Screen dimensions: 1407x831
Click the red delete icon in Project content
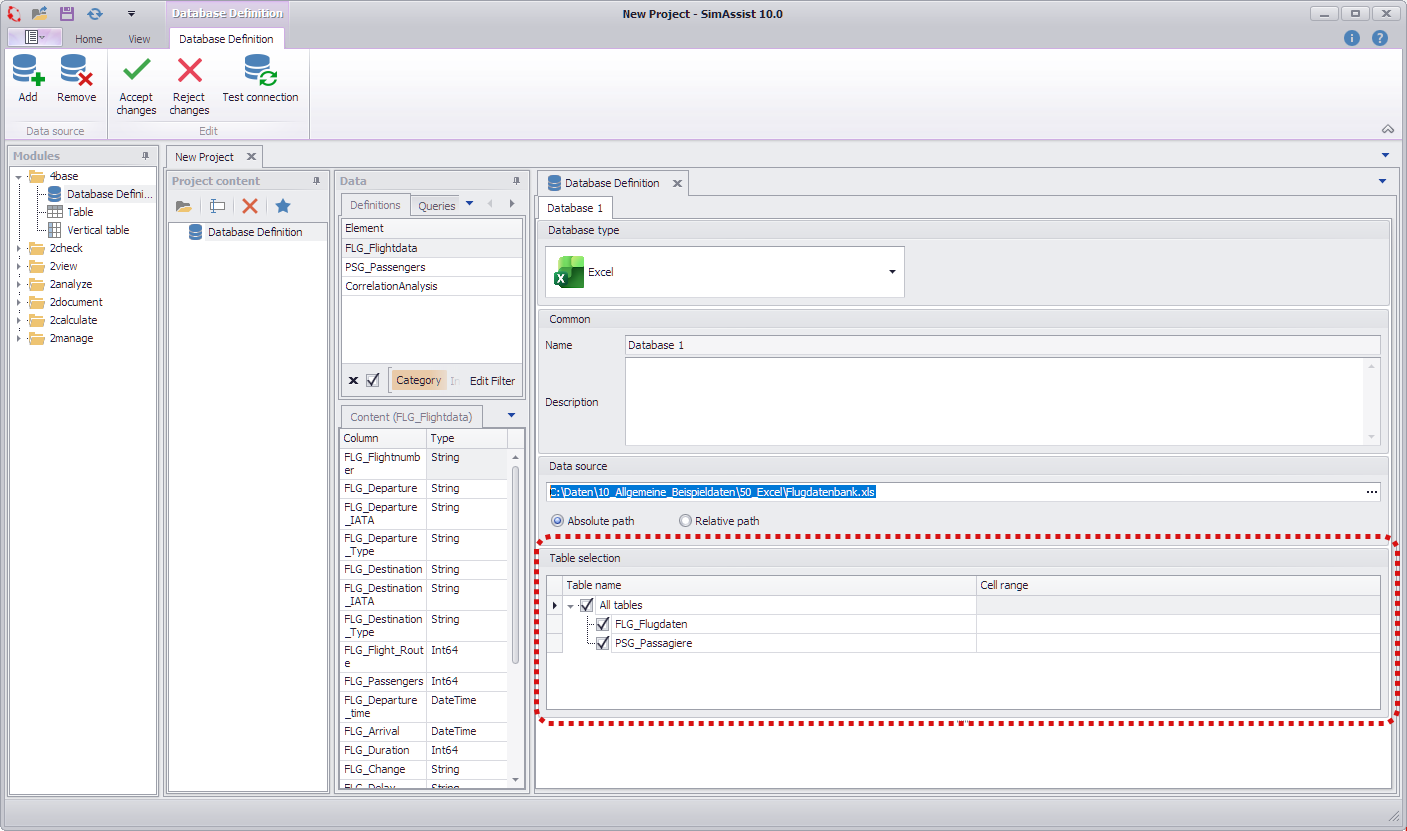click(x=250, y=206)
